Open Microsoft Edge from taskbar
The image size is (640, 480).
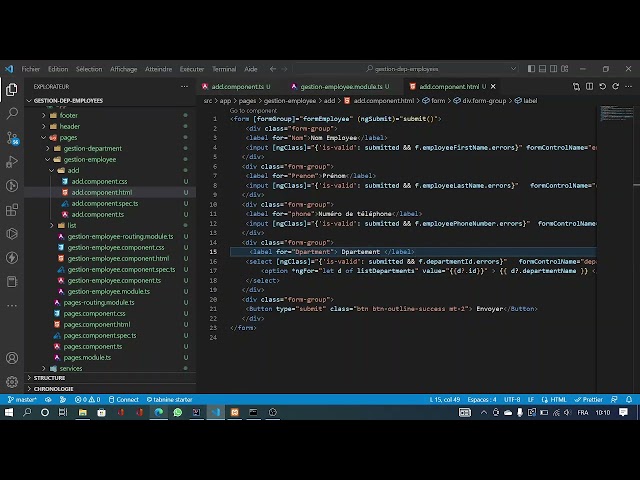click(158, 412)
